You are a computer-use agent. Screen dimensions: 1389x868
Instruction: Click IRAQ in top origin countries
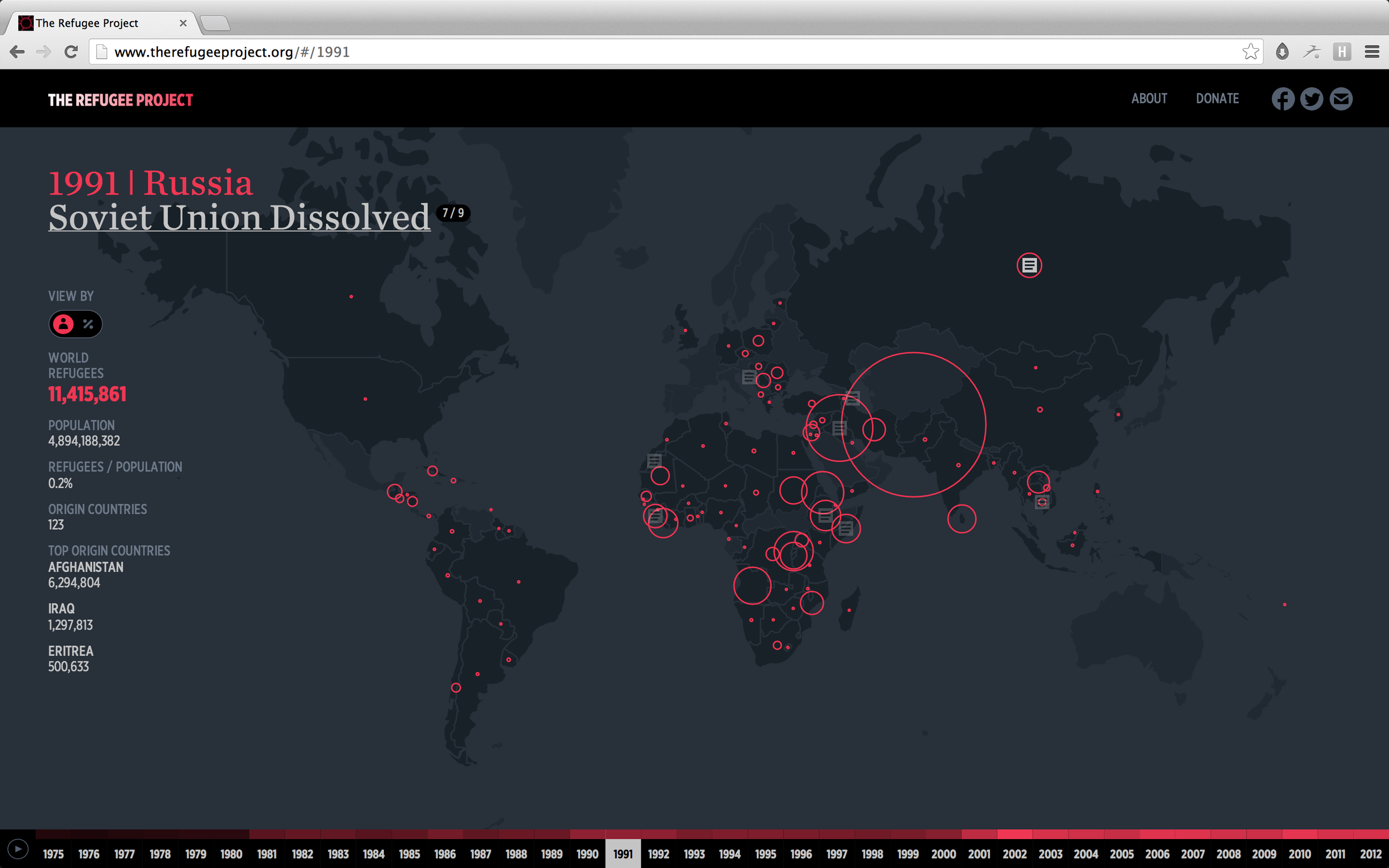click(62, 609)
